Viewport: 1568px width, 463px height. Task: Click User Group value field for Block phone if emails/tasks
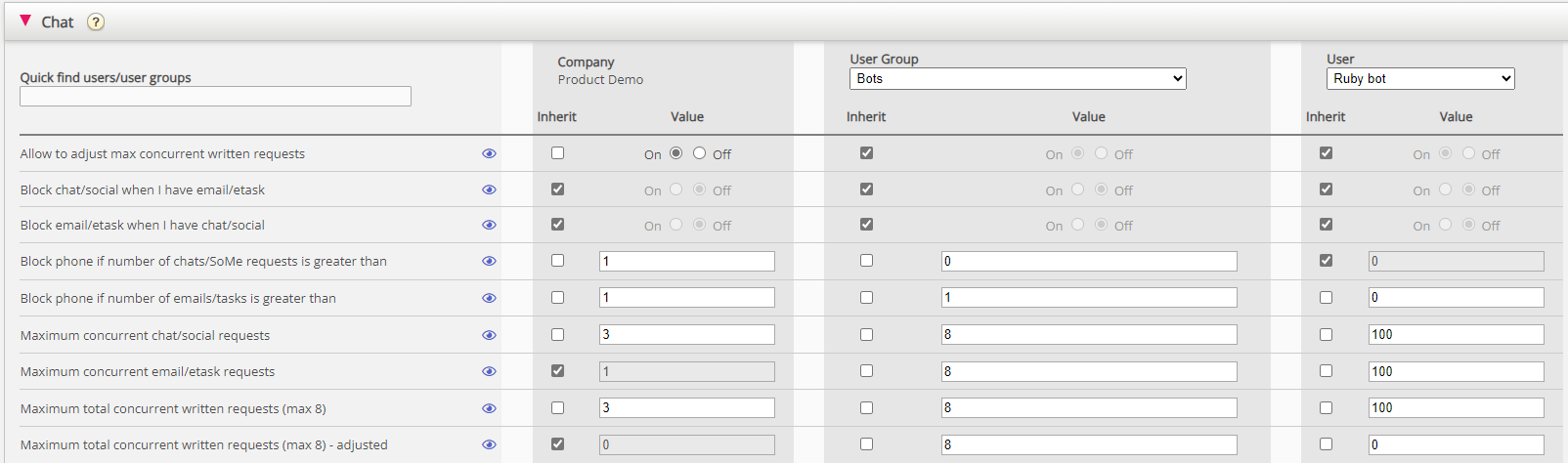pyautogui.click(x=1089, y=298)
